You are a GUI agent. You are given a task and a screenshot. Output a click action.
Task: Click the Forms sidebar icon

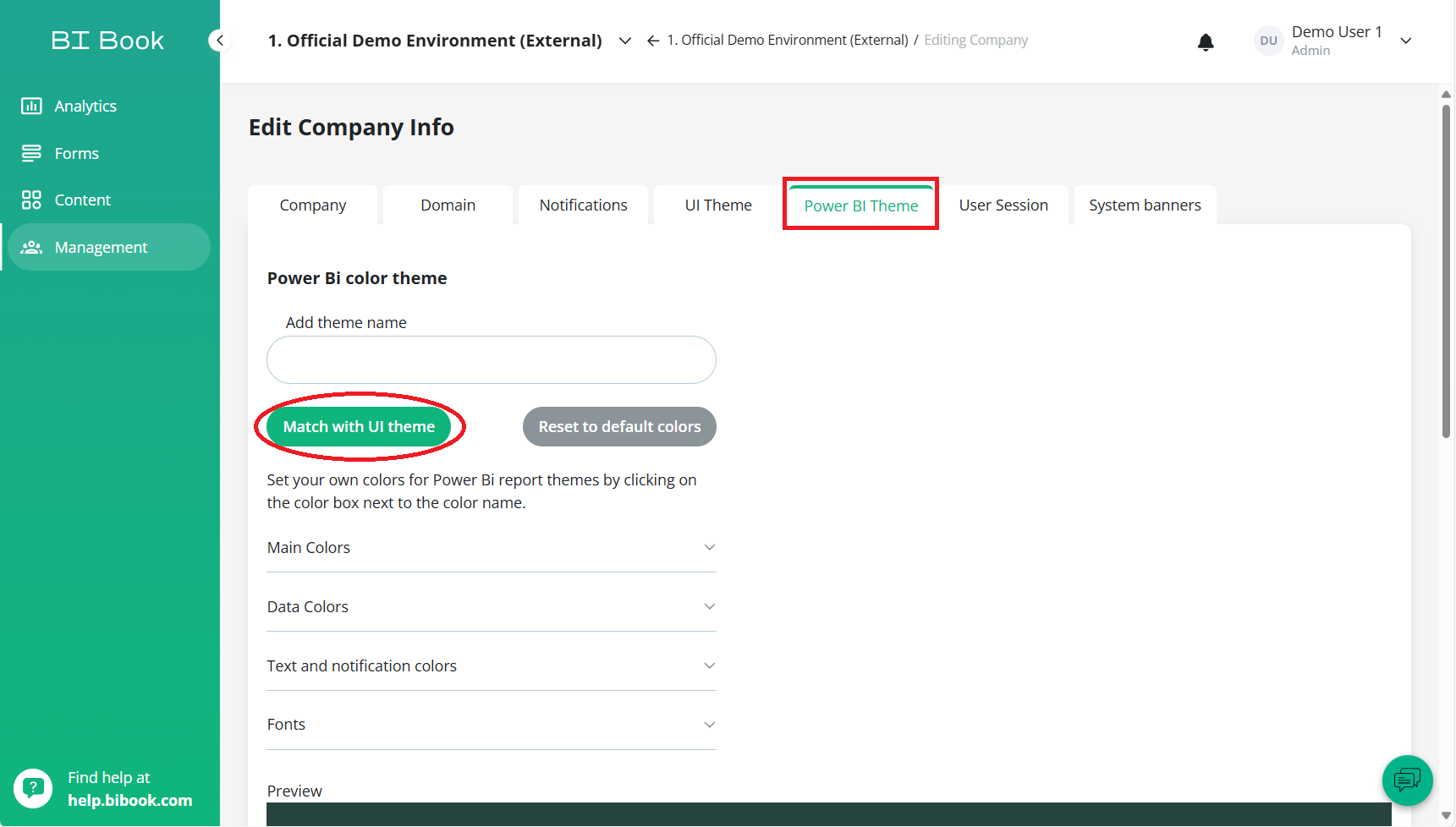[31, 153]
